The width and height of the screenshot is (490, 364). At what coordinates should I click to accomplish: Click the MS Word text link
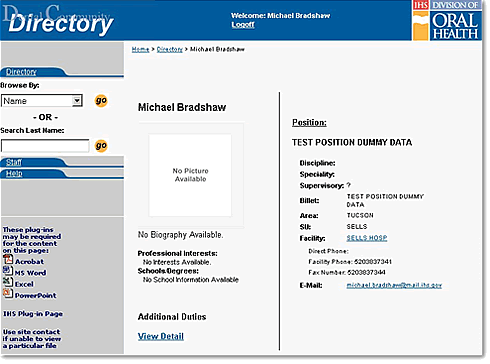point(30,273)
